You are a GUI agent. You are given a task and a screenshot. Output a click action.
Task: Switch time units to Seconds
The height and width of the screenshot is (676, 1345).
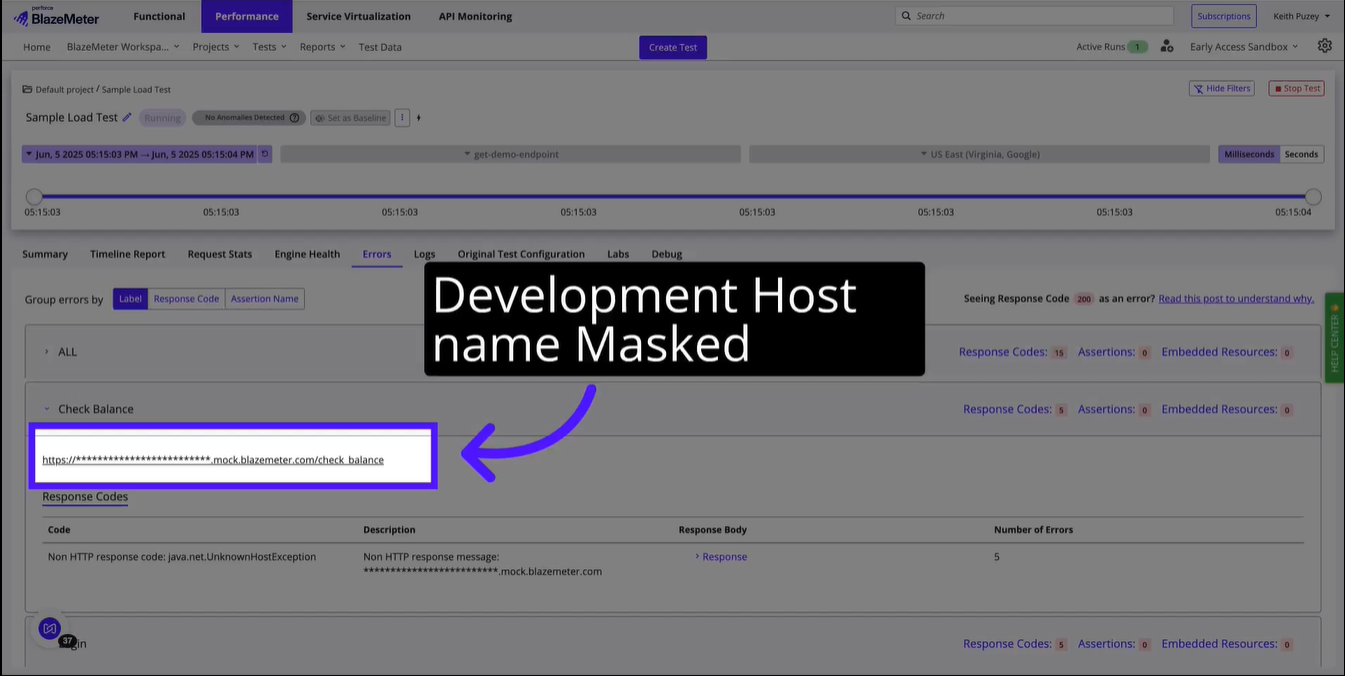(1301, 154)
